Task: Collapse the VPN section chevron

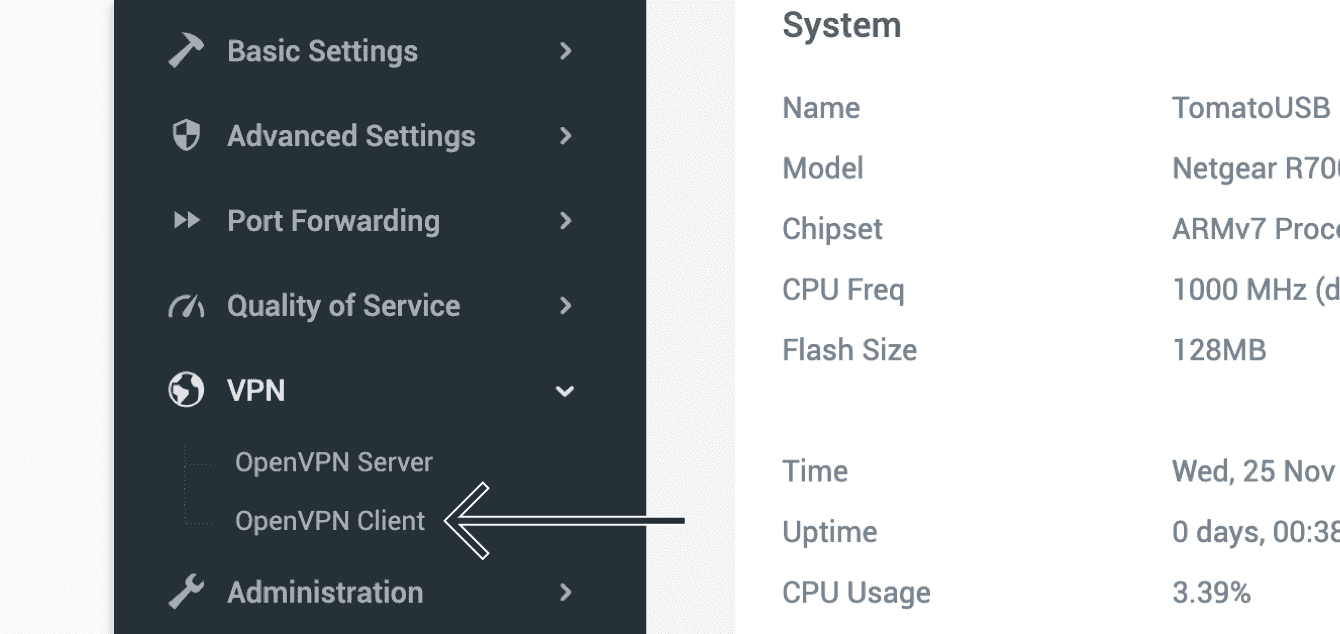Action: (x=565, y=391)
